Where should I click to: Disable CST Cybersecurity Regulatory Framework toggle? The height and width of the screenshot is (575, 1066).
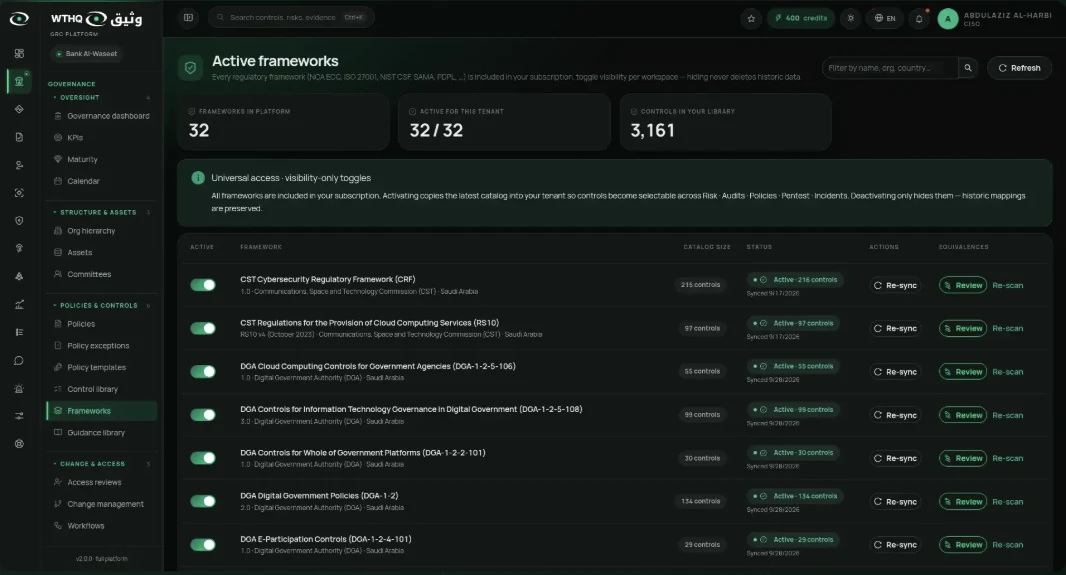point(203,285)
